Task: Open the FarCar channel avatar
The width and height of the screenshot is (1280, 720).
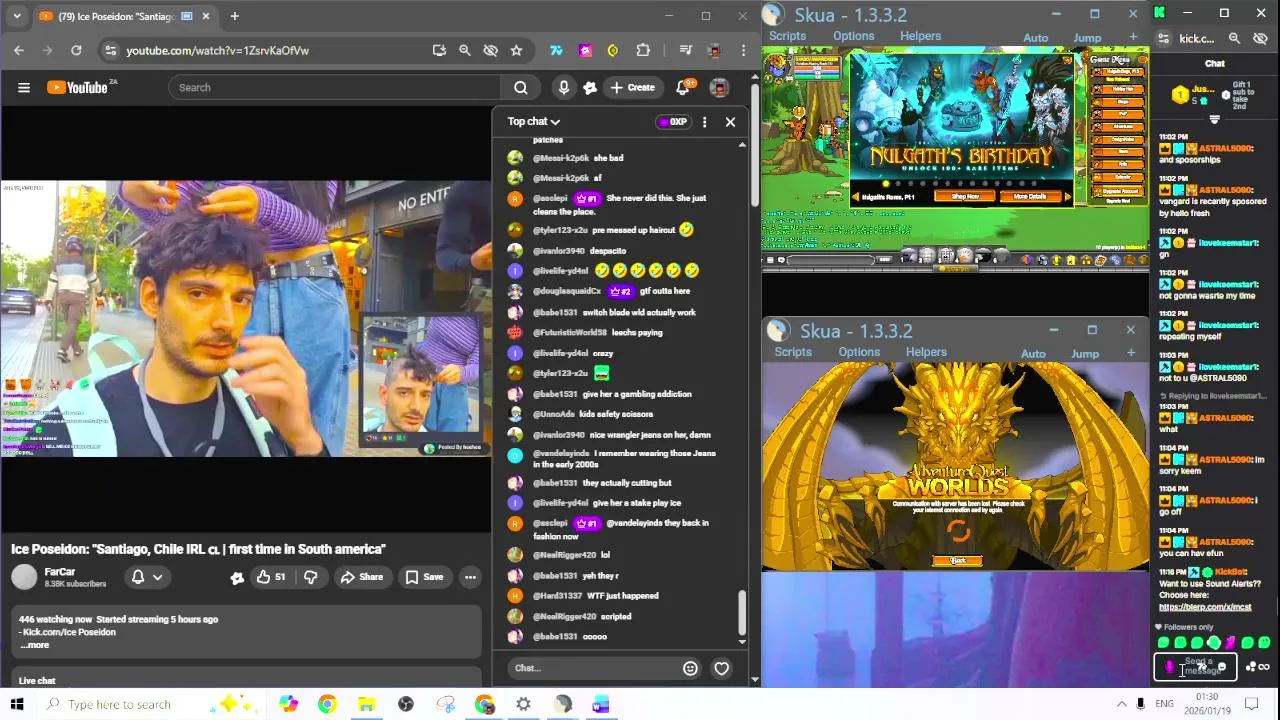Action: click(24, 577)
